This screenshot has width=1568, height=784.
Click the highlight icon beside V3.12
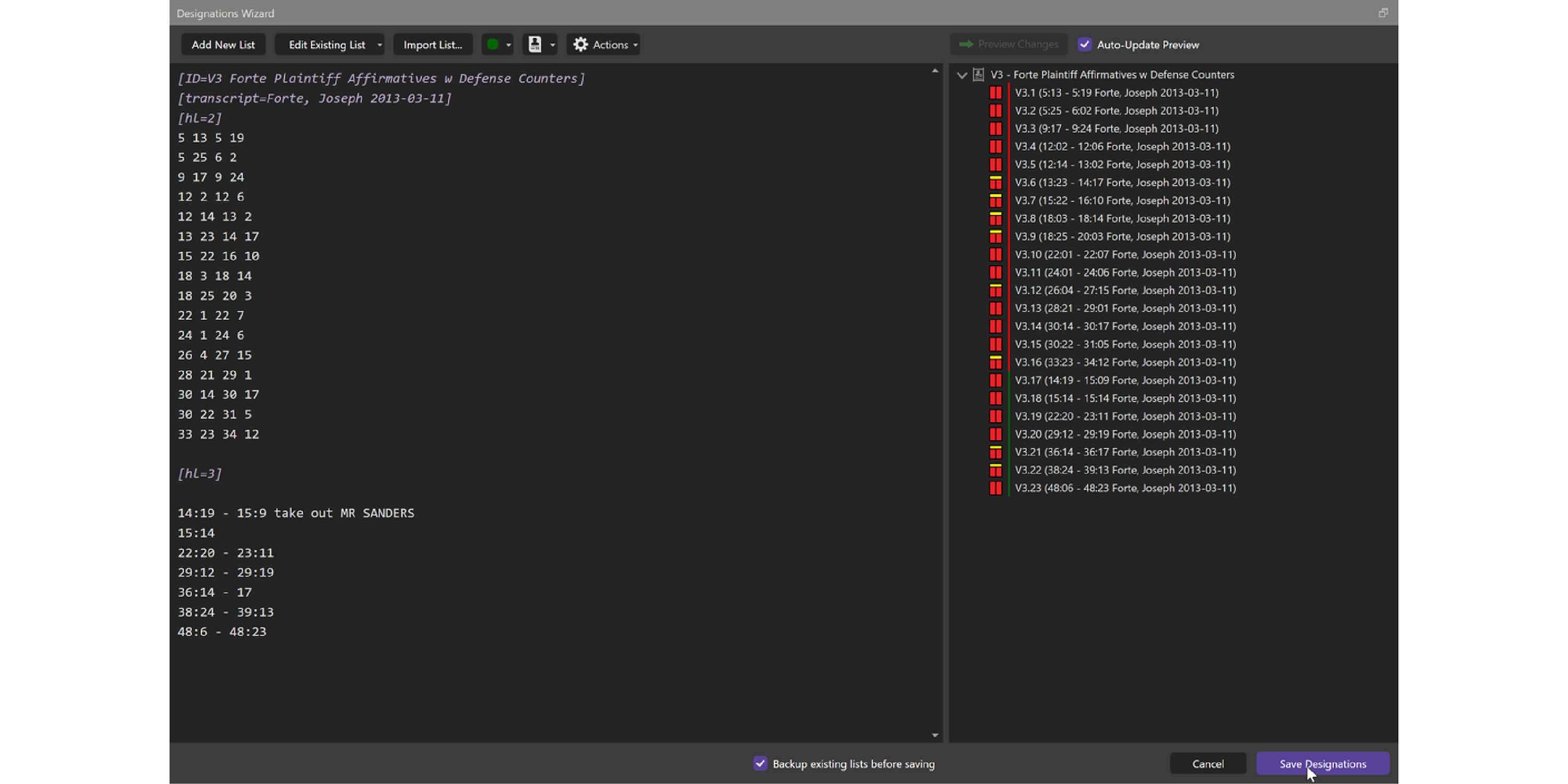tap(995, 290)
